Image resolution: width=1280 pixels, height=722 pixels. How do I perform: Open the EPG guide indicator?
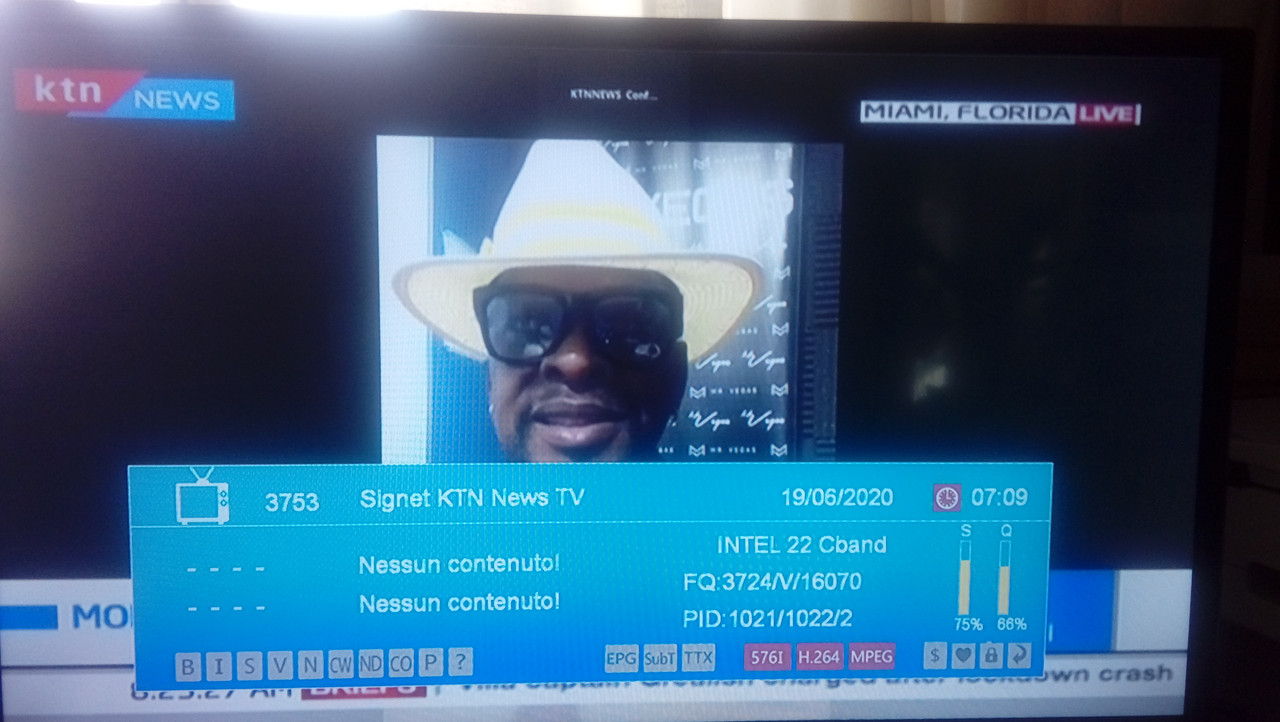(621, 658)
